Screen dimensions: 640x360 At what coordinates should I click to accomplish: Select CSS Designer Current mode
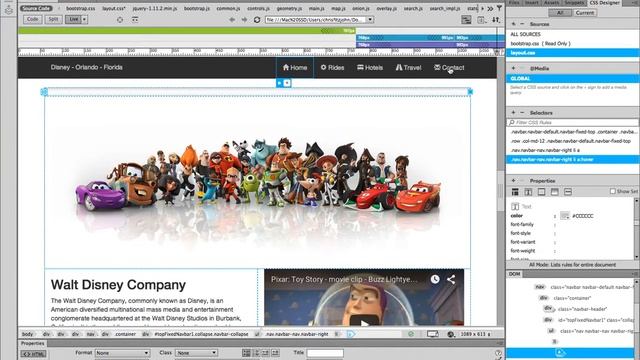point(584,13)
